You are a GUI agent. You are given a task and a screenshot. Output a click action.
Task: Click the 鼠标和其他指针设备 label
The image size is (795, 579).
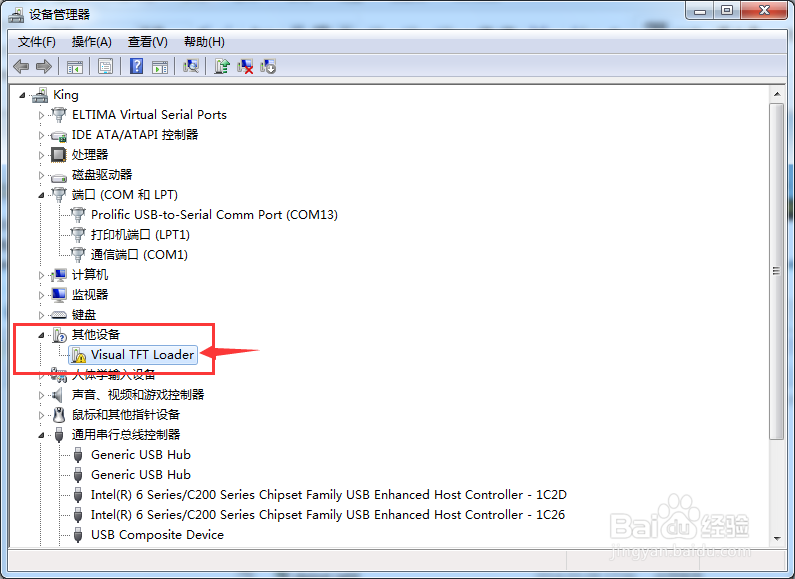coord(126,415)
